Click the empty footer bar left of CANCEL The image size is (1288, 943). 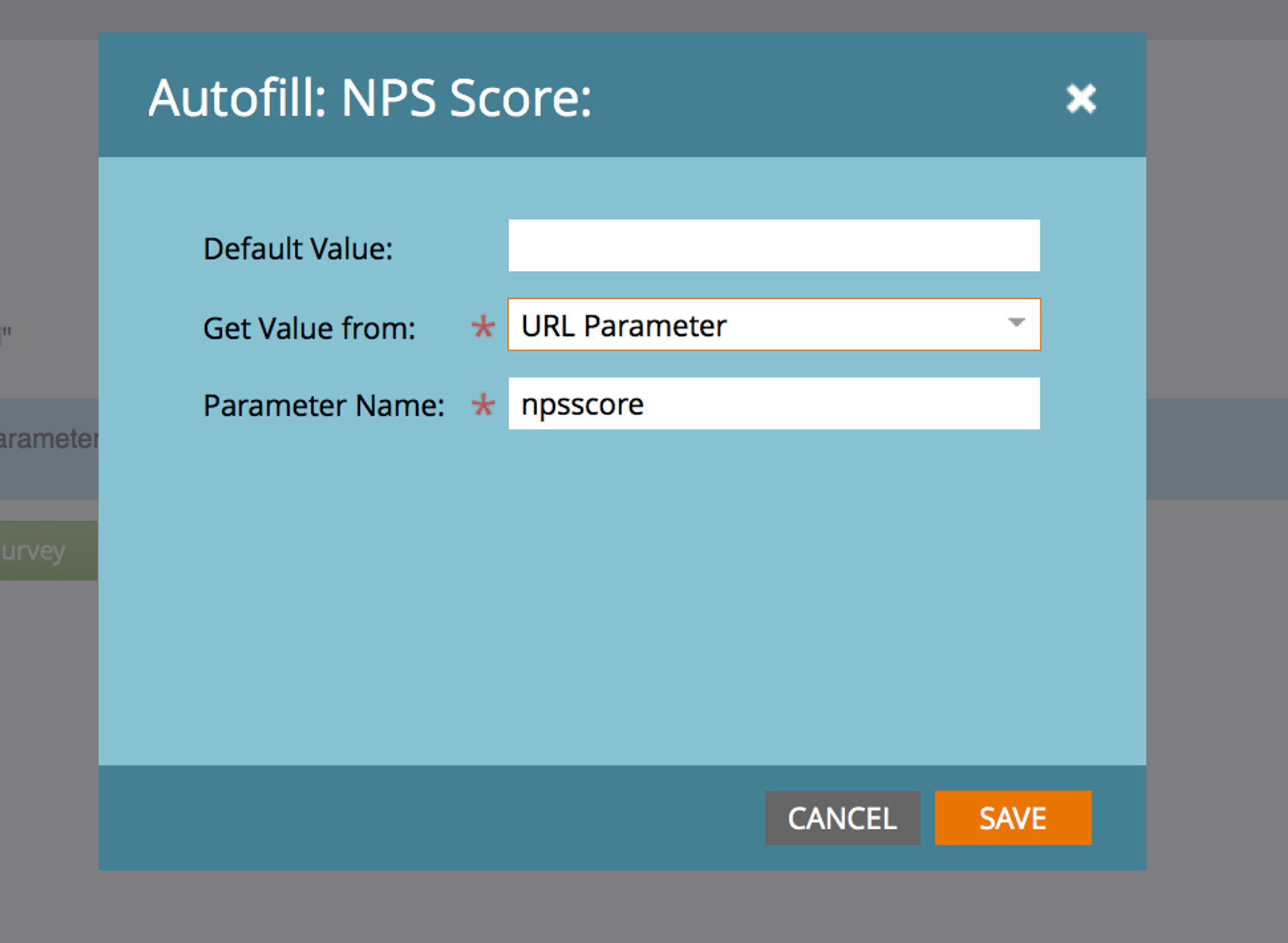pos(432,817)
